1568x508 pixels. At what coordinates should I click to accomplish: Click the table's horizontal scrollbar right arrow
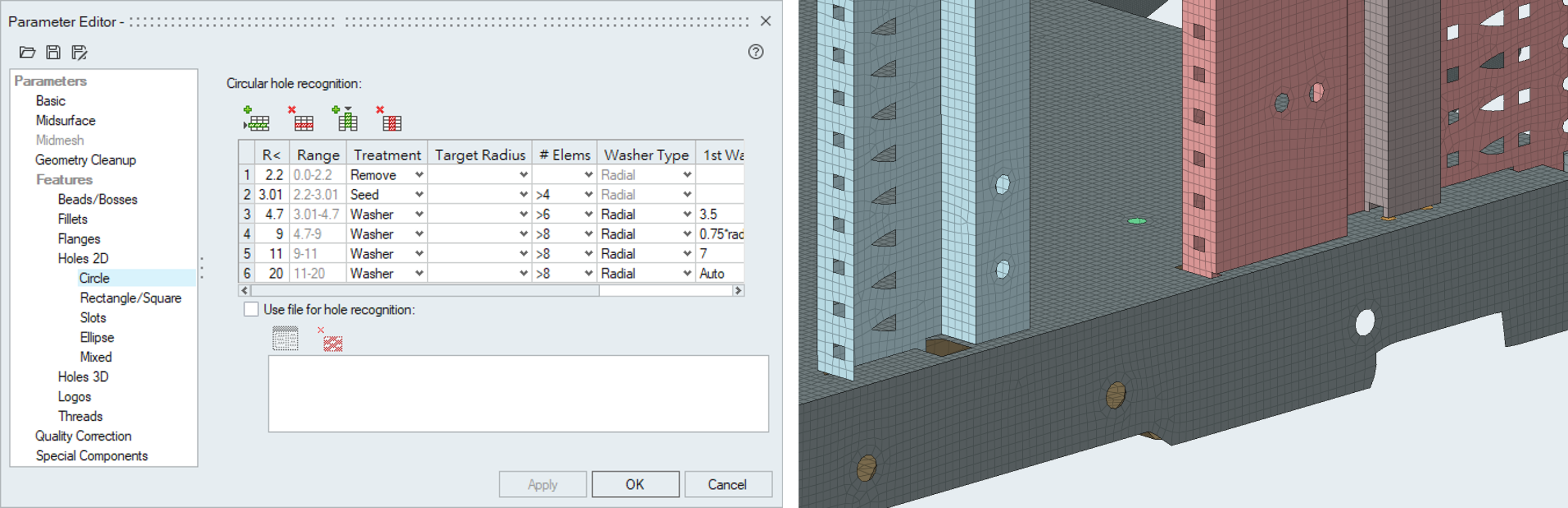point(738,291)
